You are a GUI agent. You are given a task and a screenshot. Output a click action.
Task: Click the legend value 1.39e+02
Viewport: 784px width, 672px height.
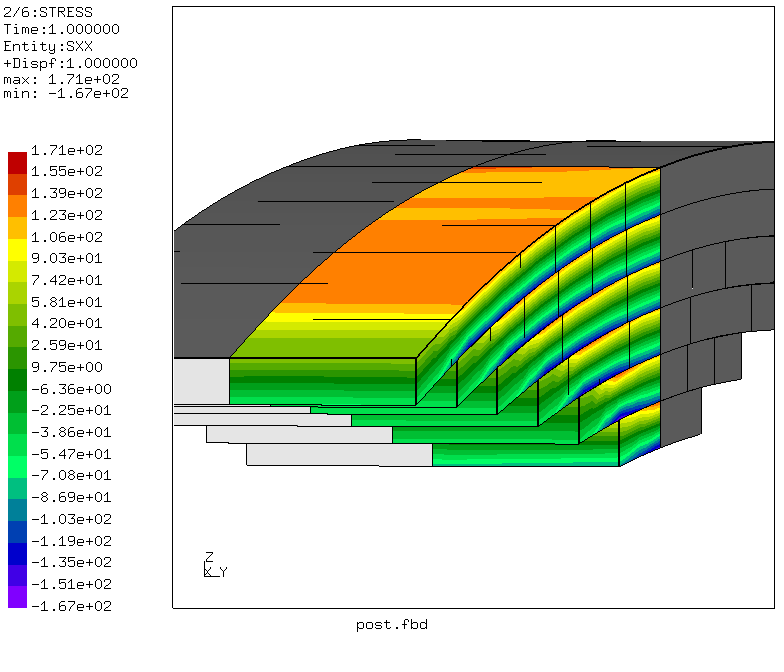[66, 193]
